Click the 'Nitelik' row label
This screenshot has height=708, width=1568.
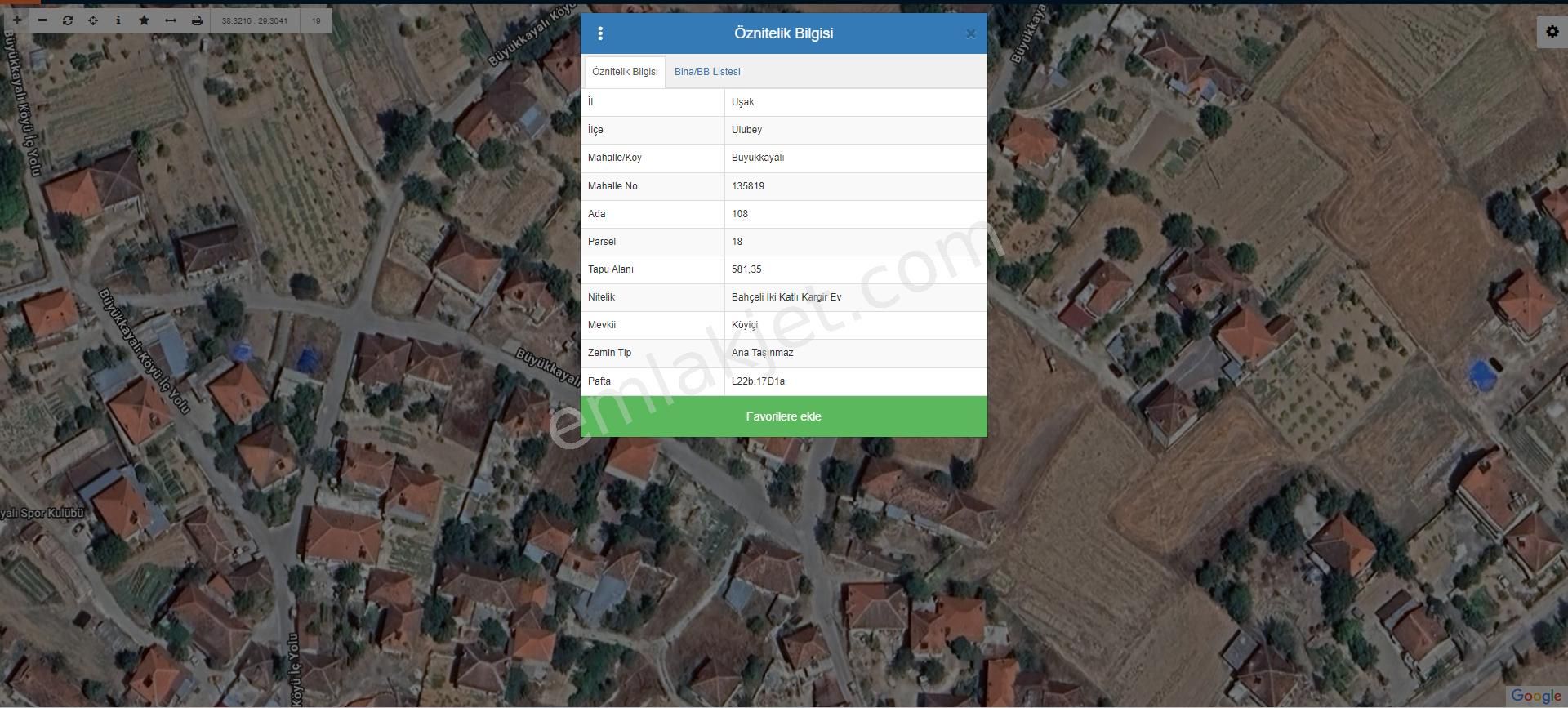601,297
